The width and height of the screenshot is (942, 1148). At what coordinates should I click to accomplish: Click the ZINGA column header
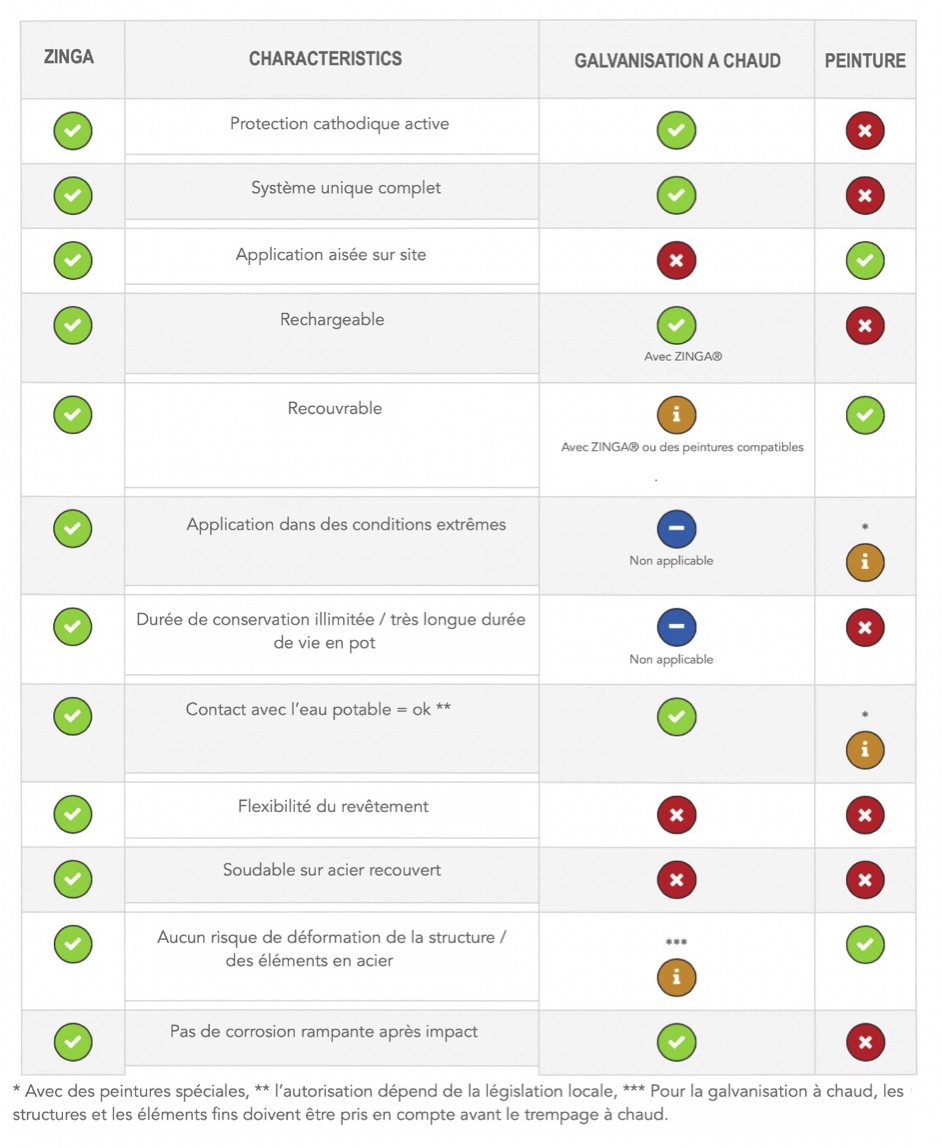coord(69,57)
